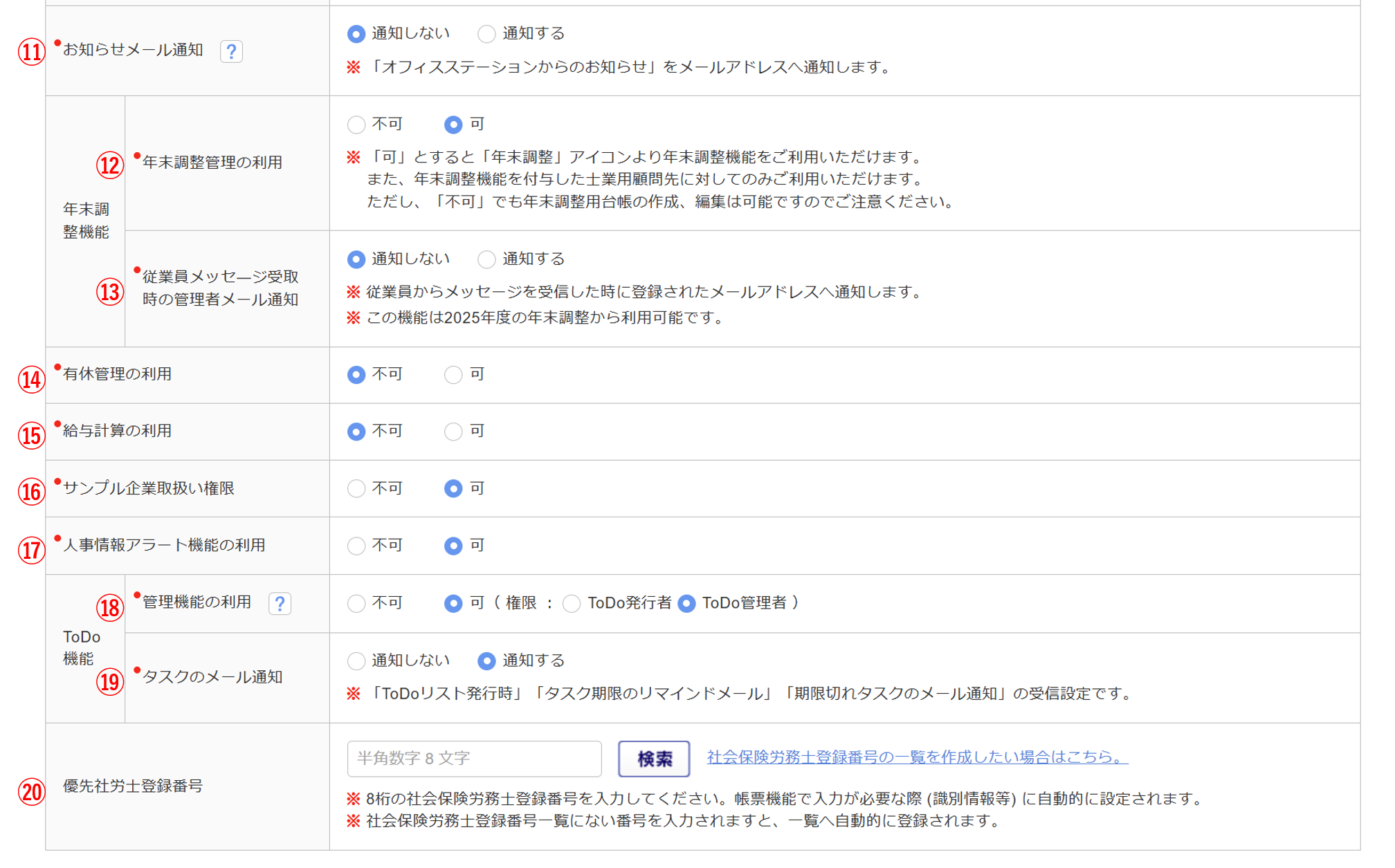Select 通知しない for お知らせメール通知
This screenshot has width=1395, height=868.
click(356, 34)
